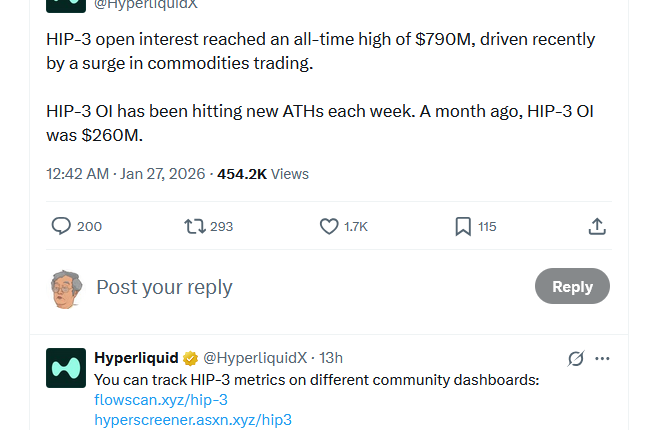Bookmark the HIP-3 open interest tweet

click(x=463, y=227)
